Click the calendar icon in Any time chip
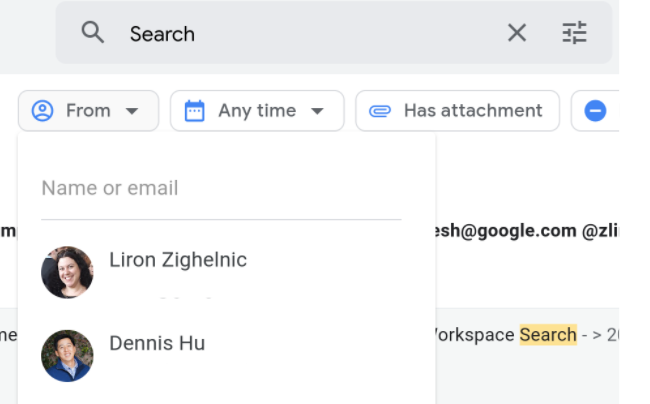 195,111
